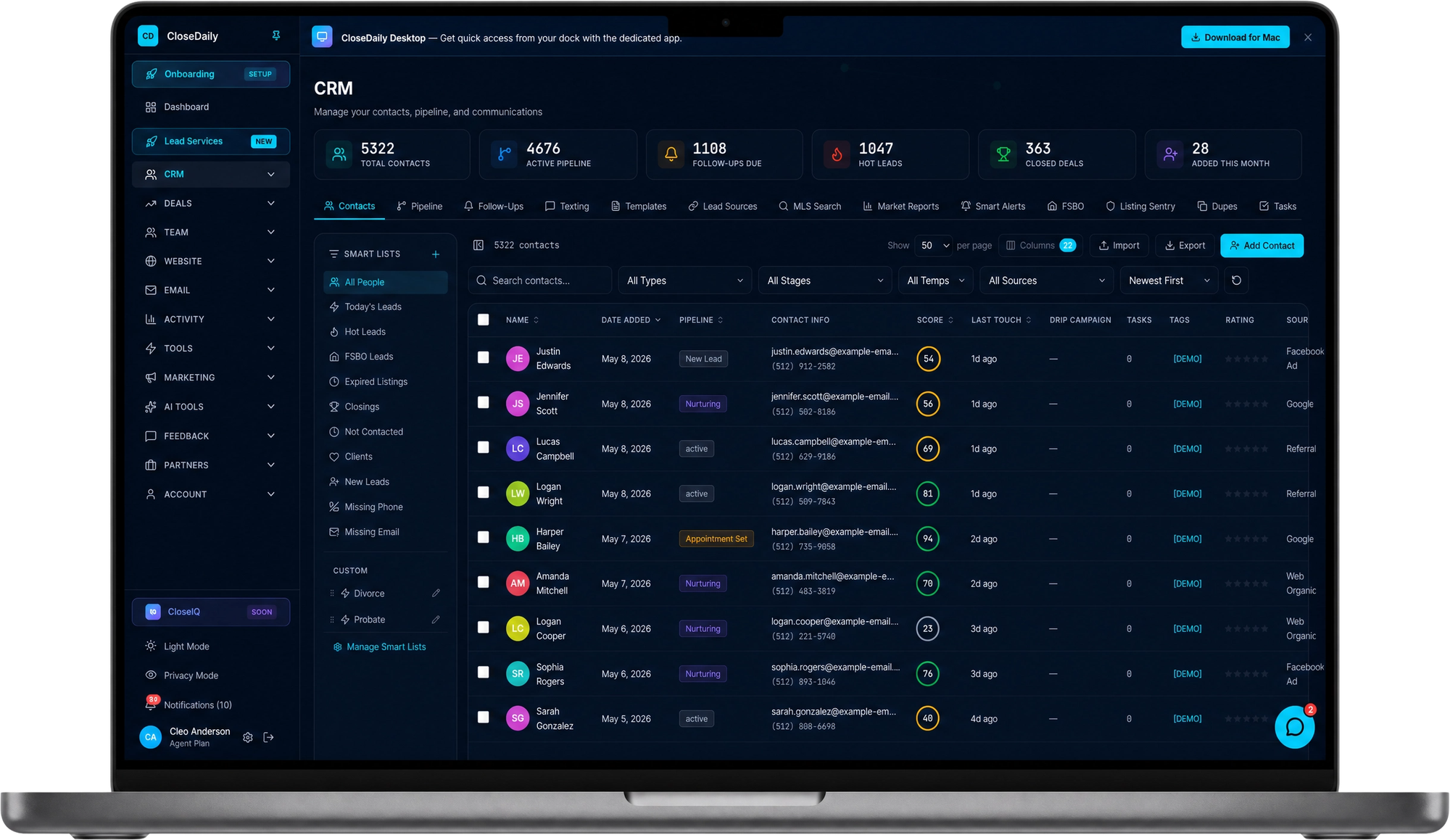Change the 50 per page dropdown
The width and height of the screenshot is (1450, 840).
pos(934,245)
